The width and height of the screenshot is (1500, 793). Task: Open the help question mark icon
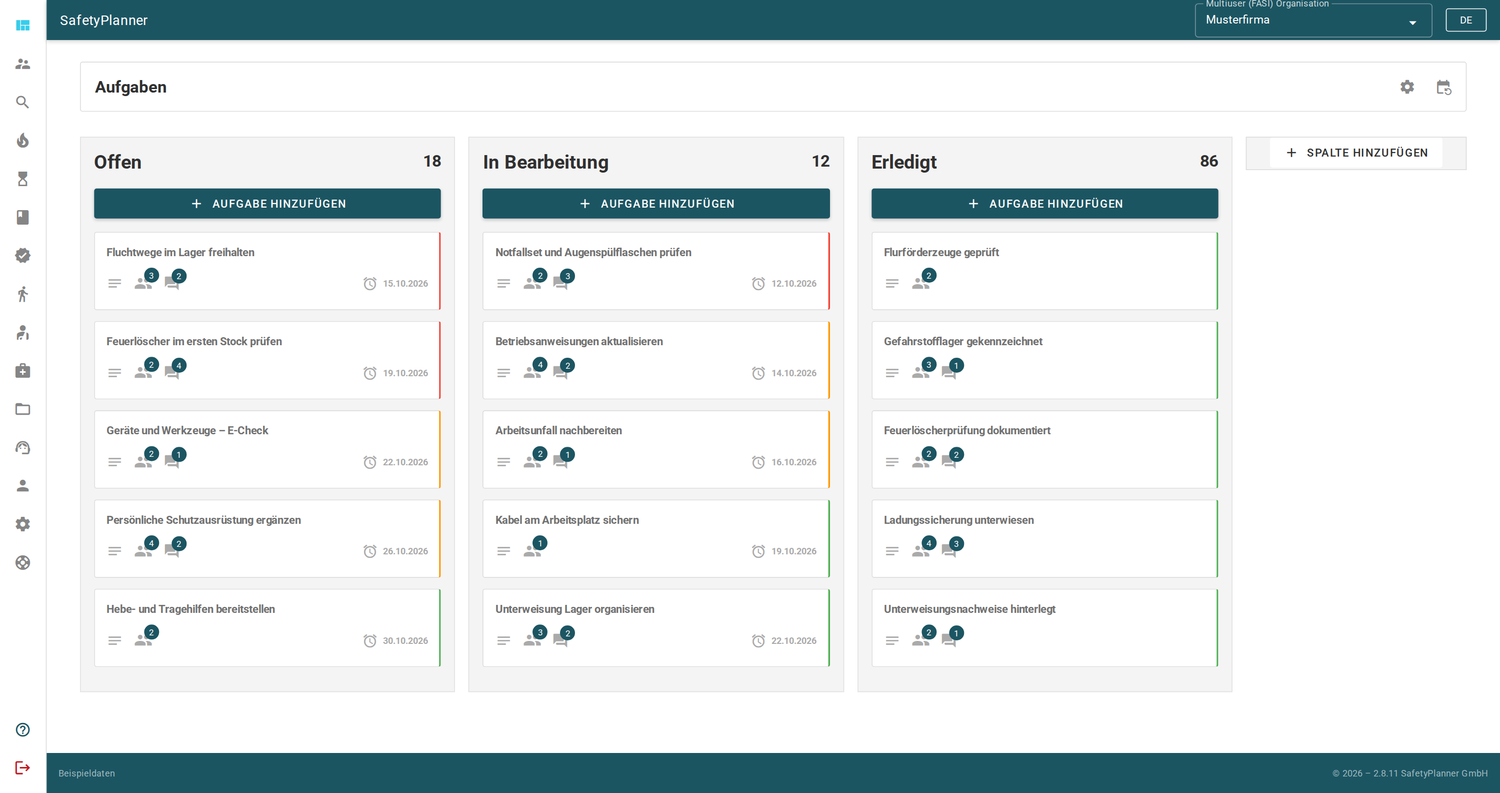tap(23, 730)
